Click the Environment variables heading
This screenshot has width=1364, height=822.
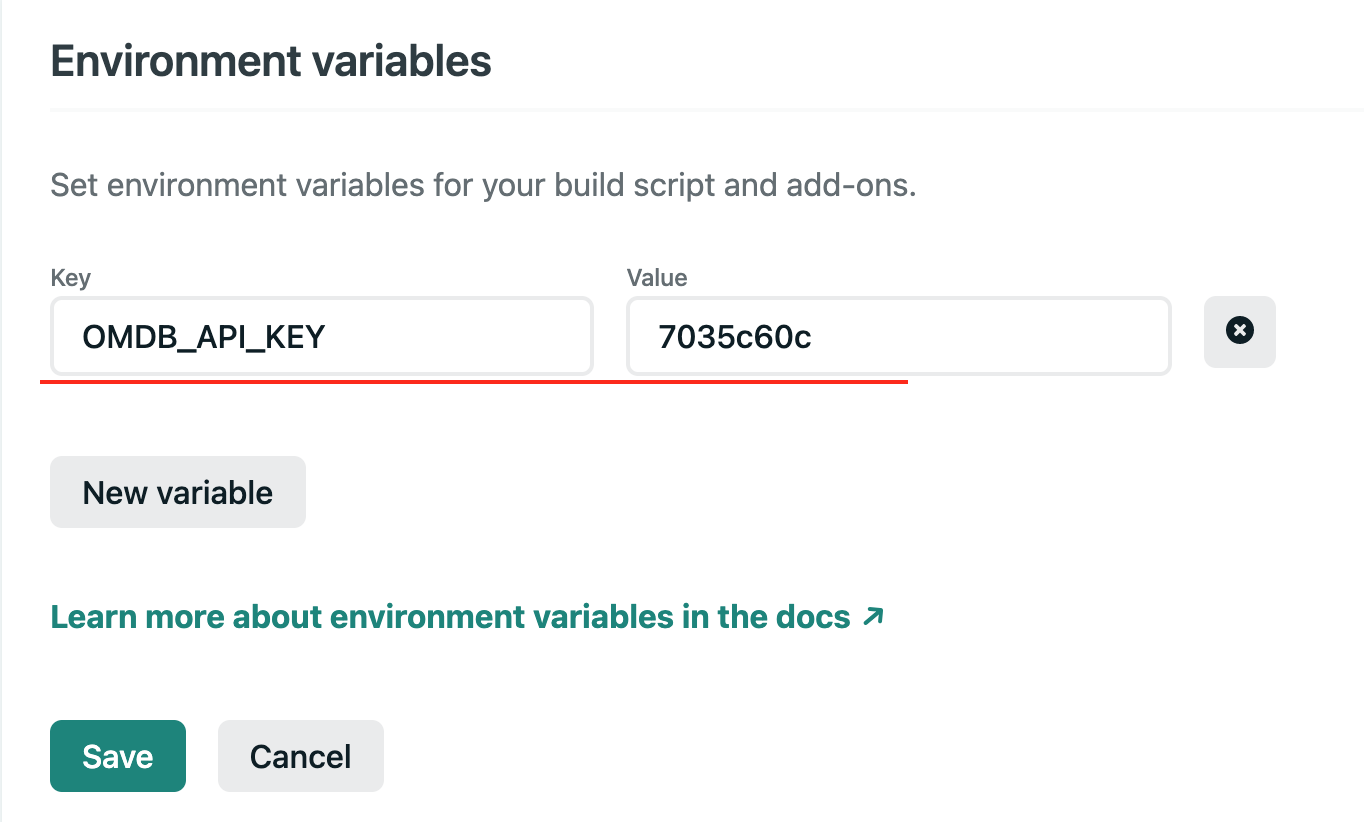tap(270, 62)
